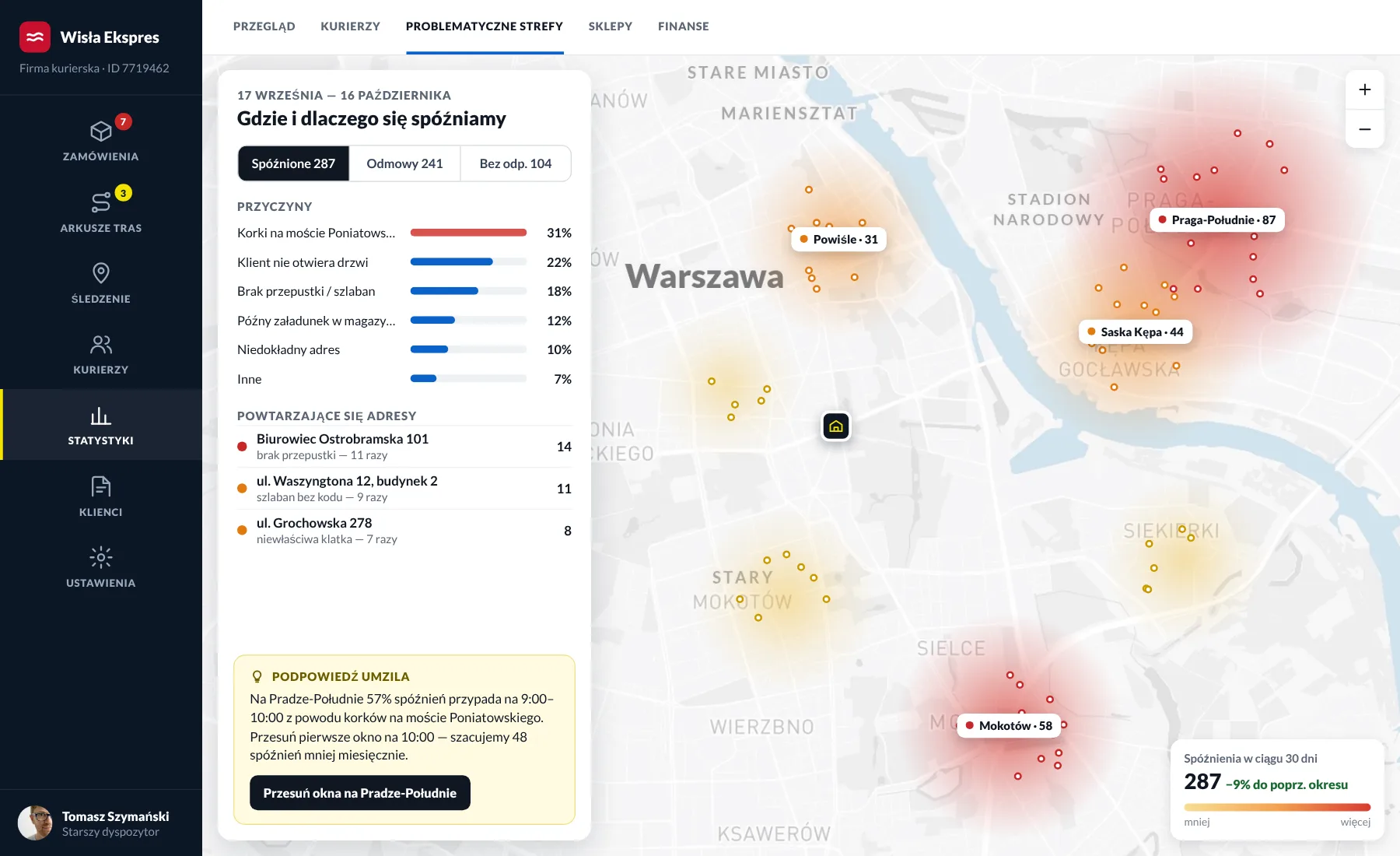Image resolution: width=1400 pixels, height=856 pixels.
Task: Click the Inne cause row
Action: click(x=404, y=379)
